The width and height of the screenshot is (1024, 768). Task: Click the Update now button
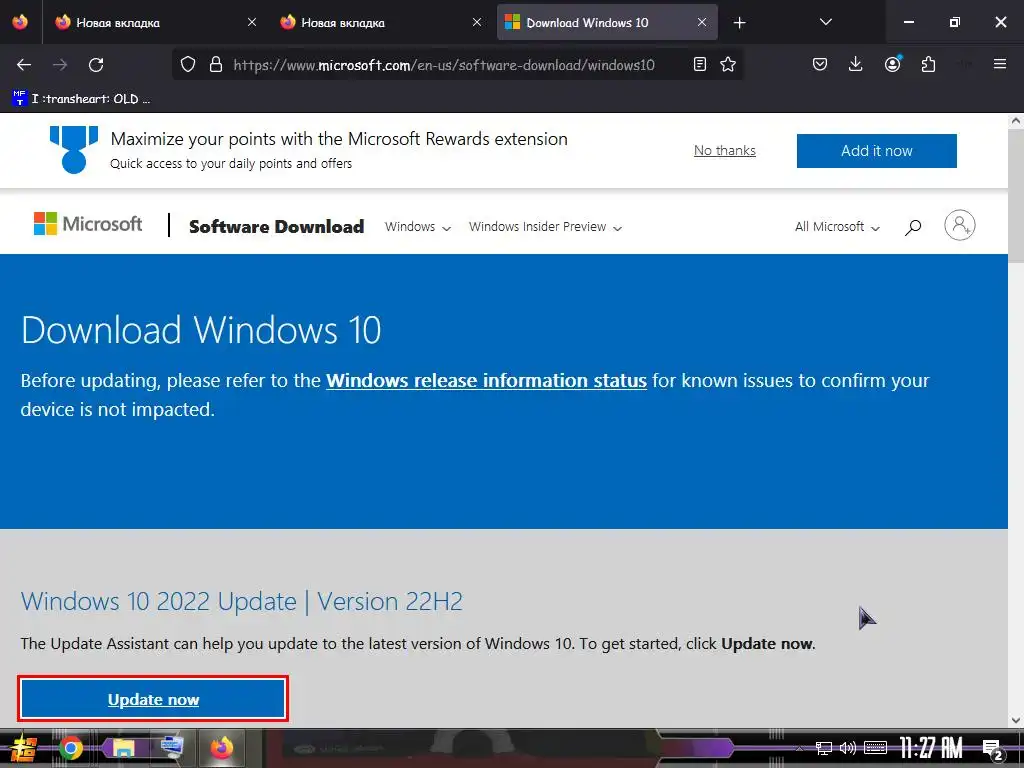[x=153, y=699]
